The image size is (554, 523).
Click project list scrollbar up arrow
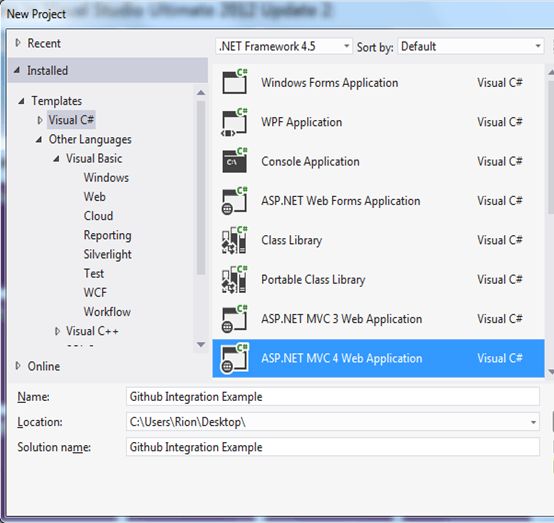click(x=550, y=72)
